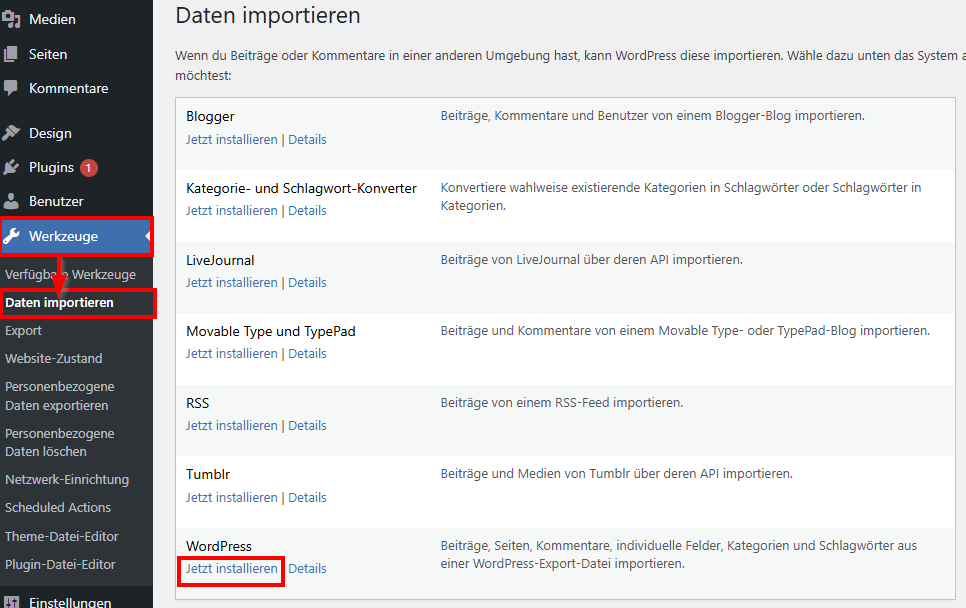Install the WordPress importer now
966x608 pixels.
coord(232,569)
